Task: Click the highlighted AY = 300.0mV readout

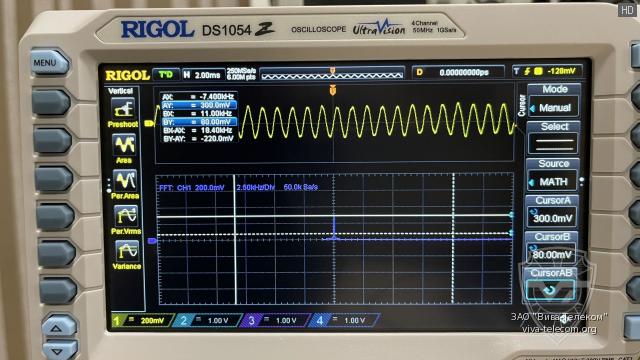Action: [x=198, y=105]
